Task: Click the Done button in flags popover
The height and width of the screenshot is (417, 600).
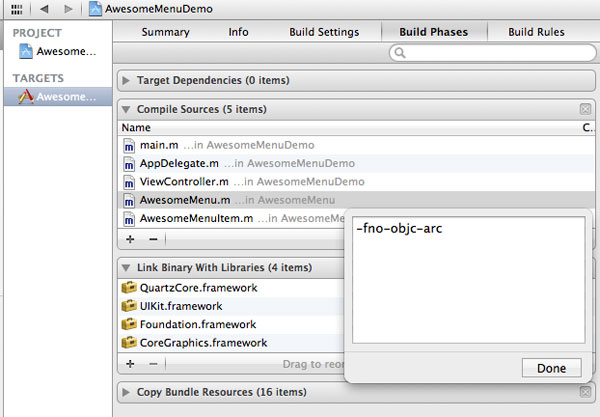Action: click(551, 368)
